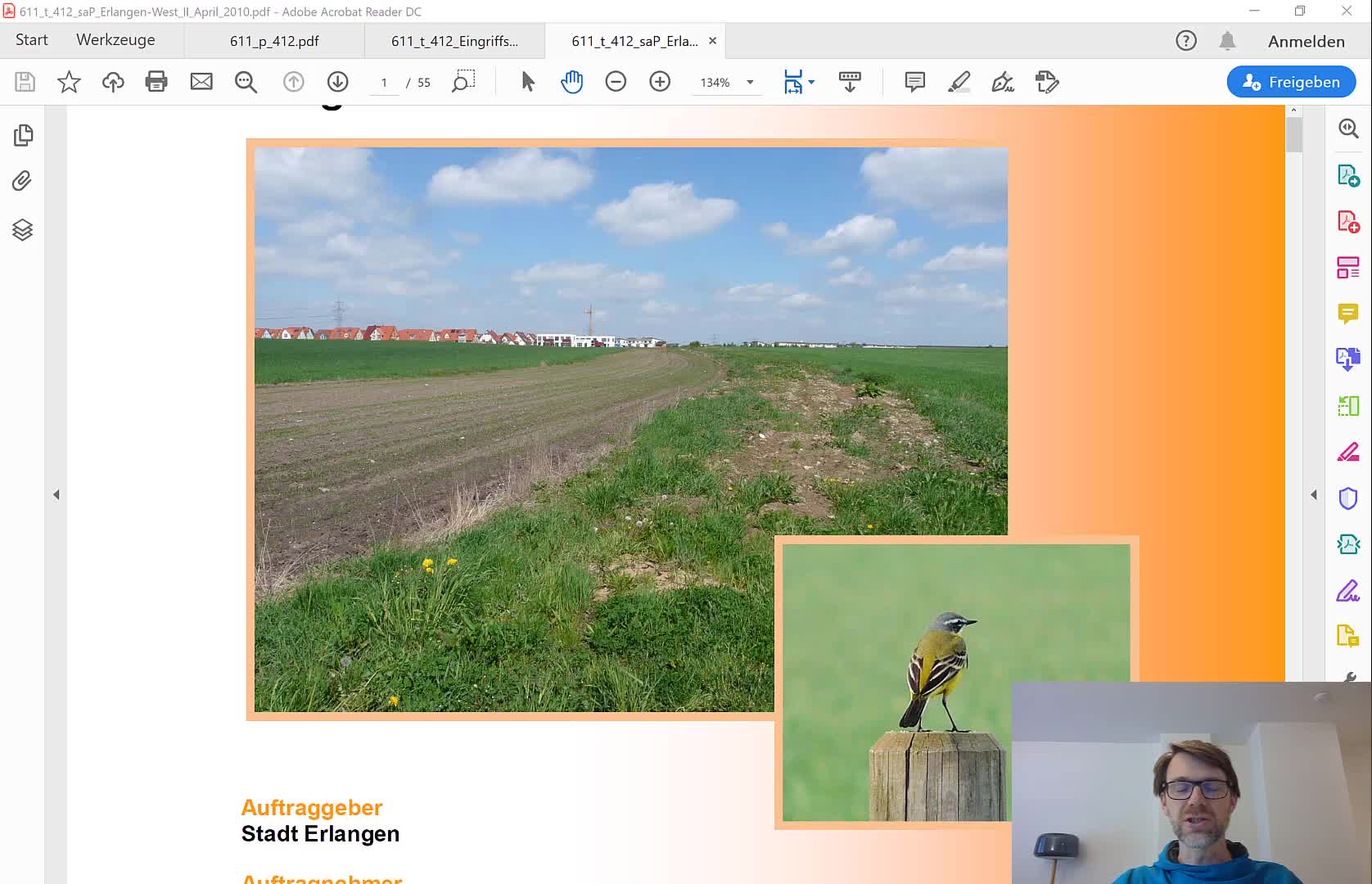Switch to the Werkzeuge tab
Image resolution: width=1372 pixels, height=884 pixels.
coord(115,39)
